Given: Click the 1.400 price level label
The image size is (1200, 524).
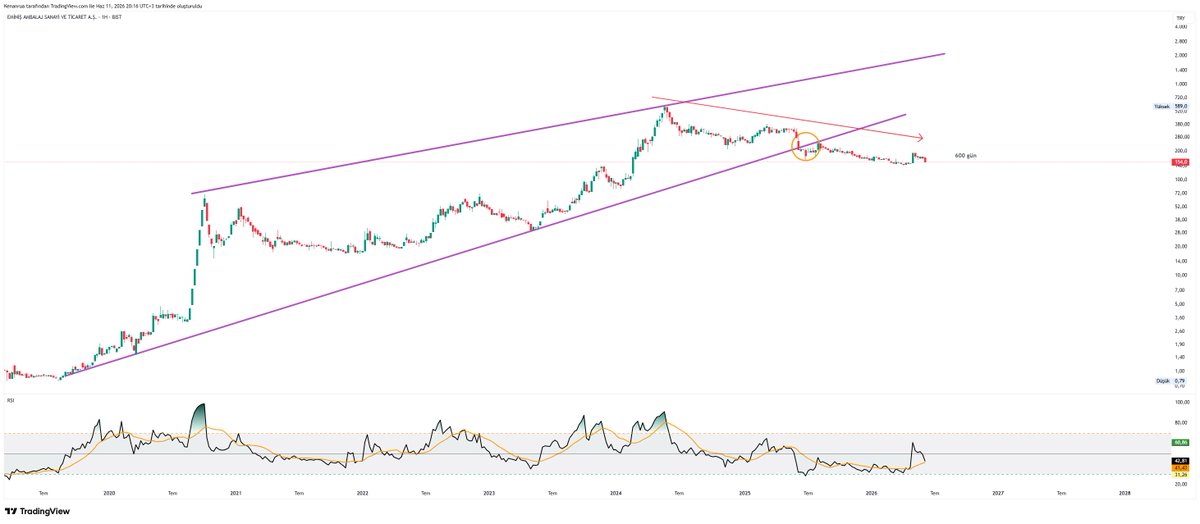Looking at the screenshot, I should click(x=1180, y=69).
